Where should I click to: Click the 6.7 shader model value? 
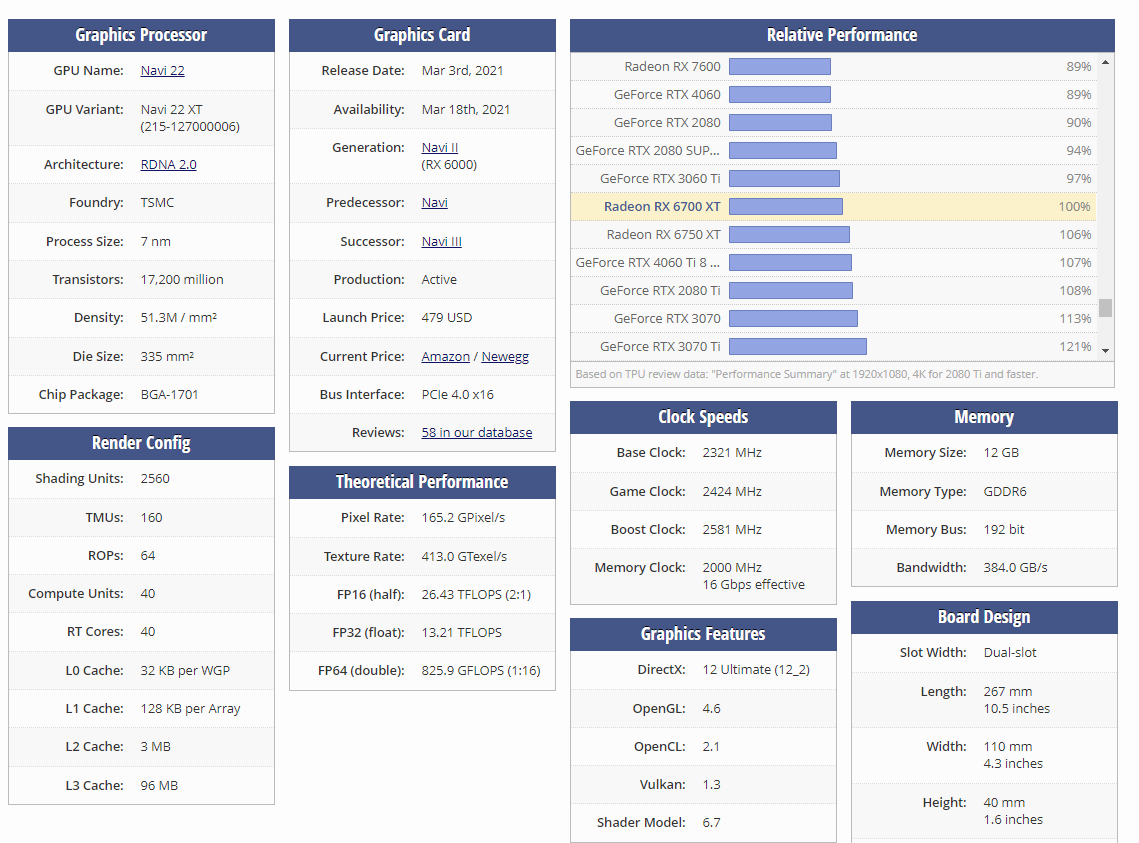click(711, 823)
